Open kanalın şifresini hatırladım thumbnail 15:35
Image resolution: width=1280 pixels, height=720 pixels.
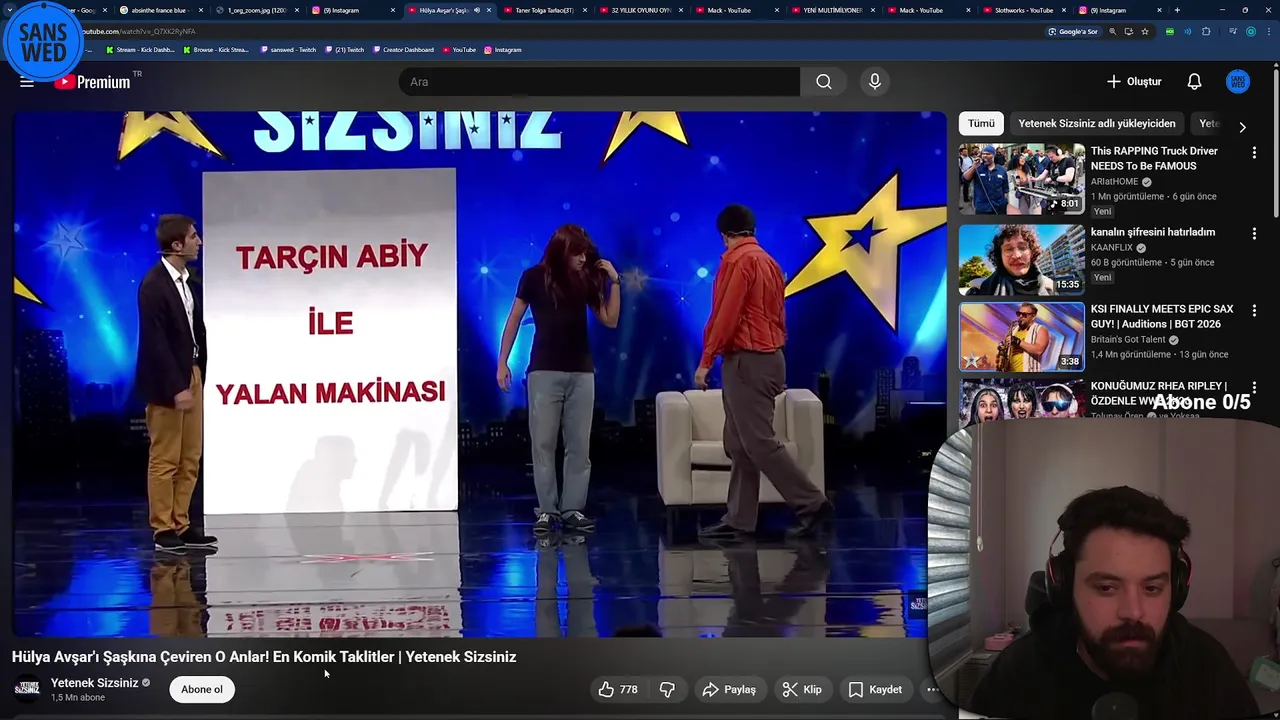[x=1021, y=259]
